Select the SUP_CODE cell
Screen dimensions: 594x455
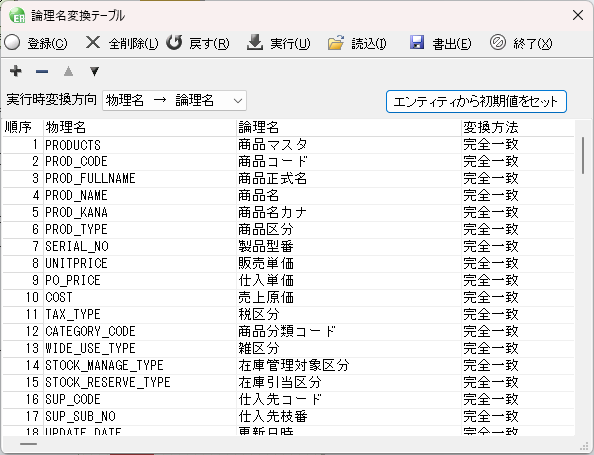click(x=139, y=400)
